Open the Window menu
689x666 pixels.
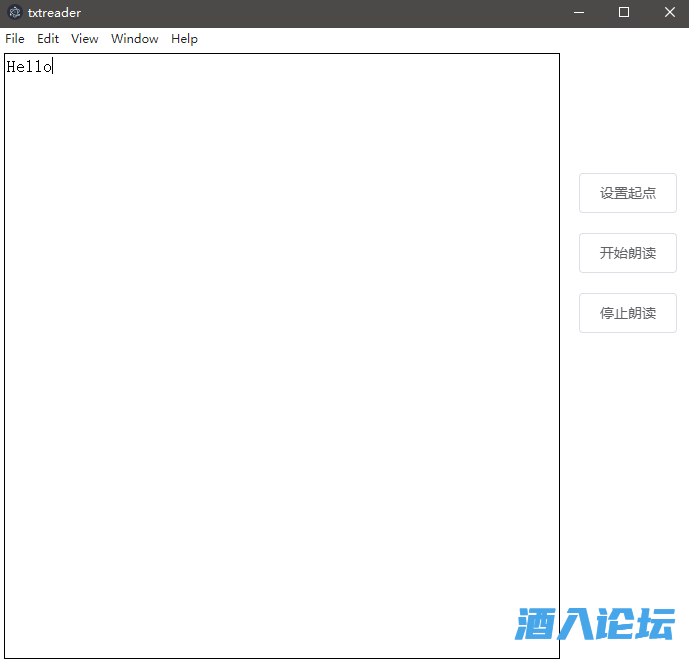pyautogui.click(x=135, y=39)
